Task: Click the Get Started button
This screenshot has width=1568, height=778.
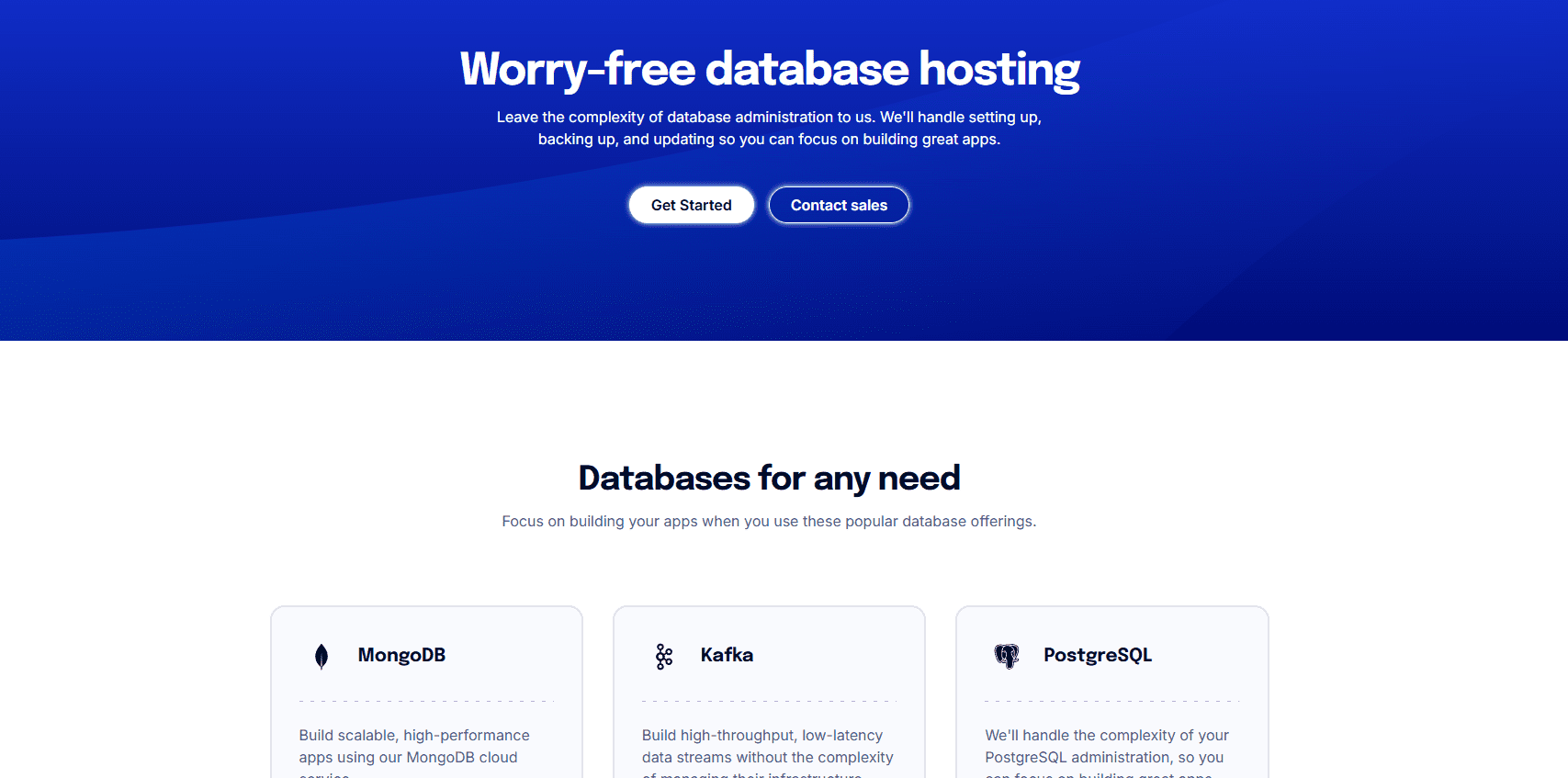Action: pos(692,205)
